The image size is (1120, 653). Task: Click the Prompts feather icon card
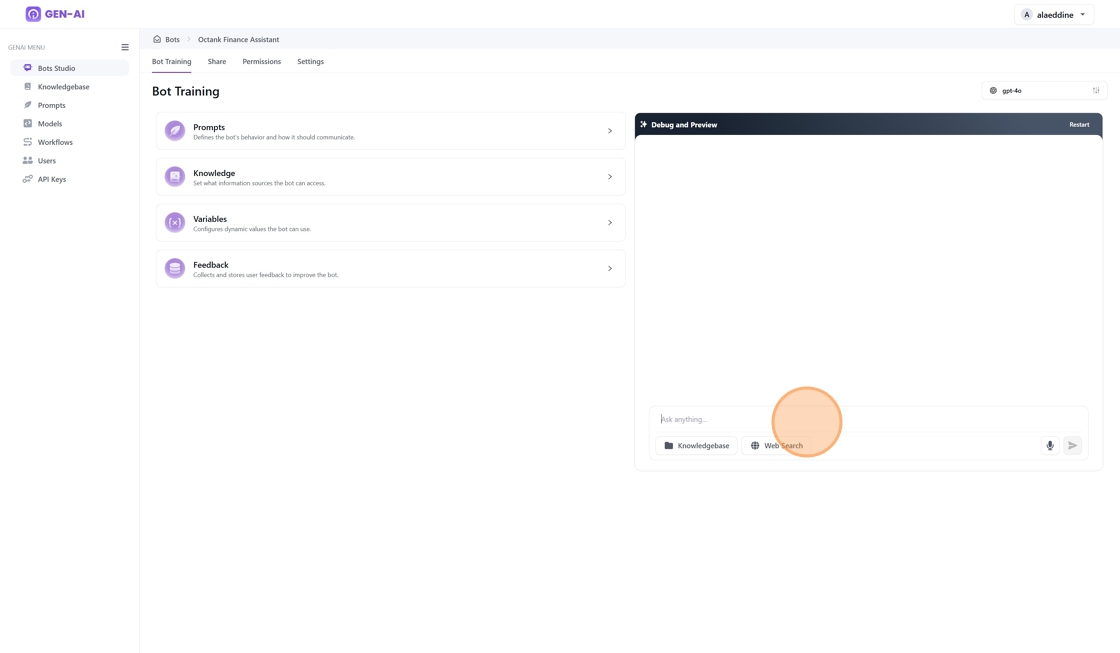coord(175,131)
